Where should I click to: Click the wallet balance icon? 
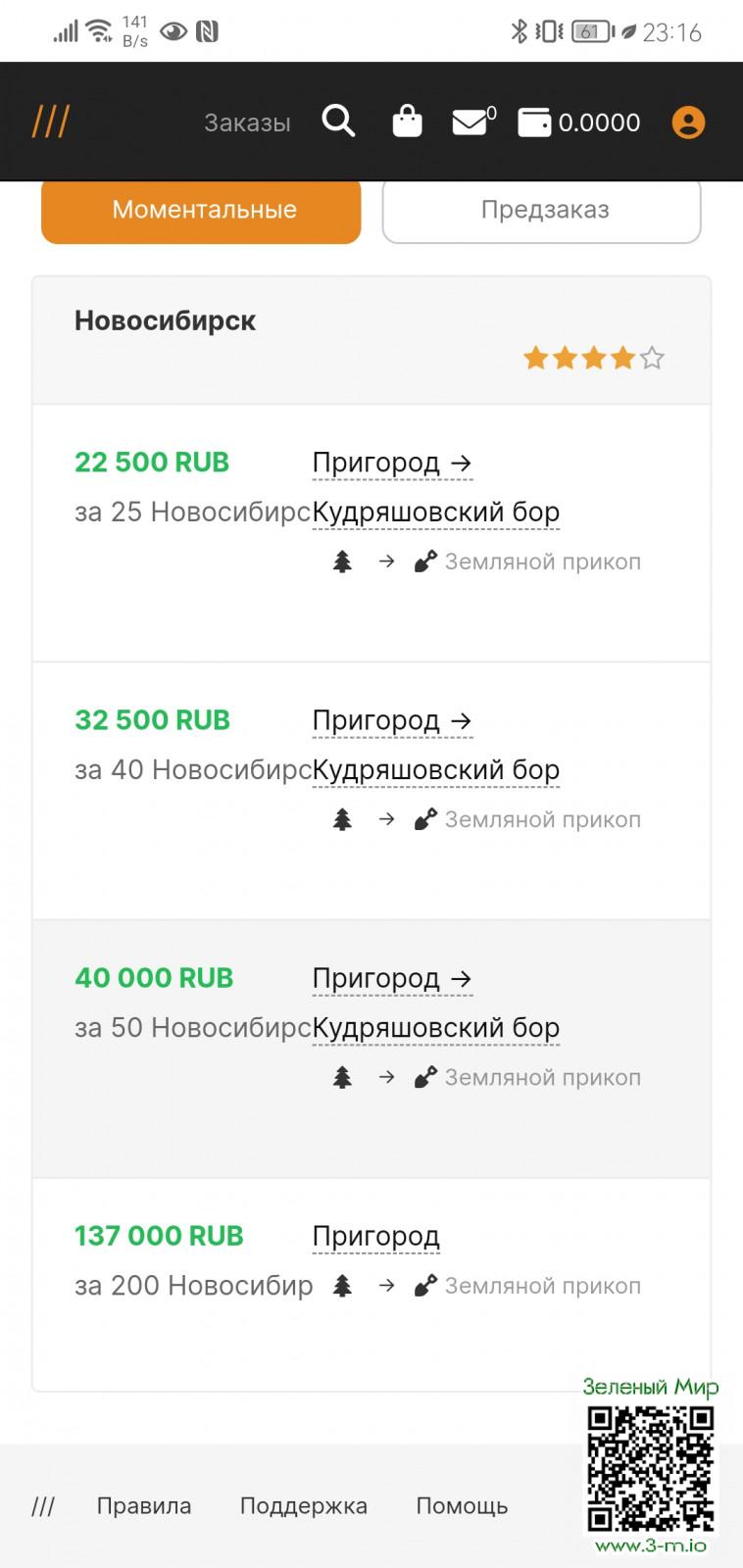click(x=534, y=122)
